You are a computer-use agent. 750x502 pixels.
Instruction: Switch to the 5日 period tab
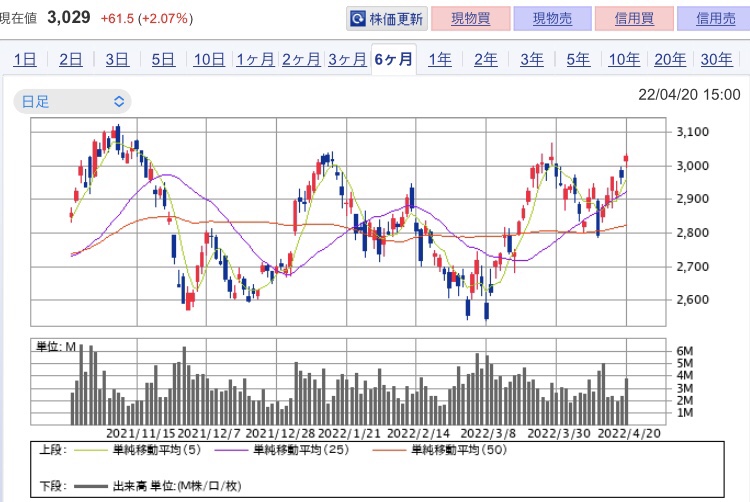point(162,59)
